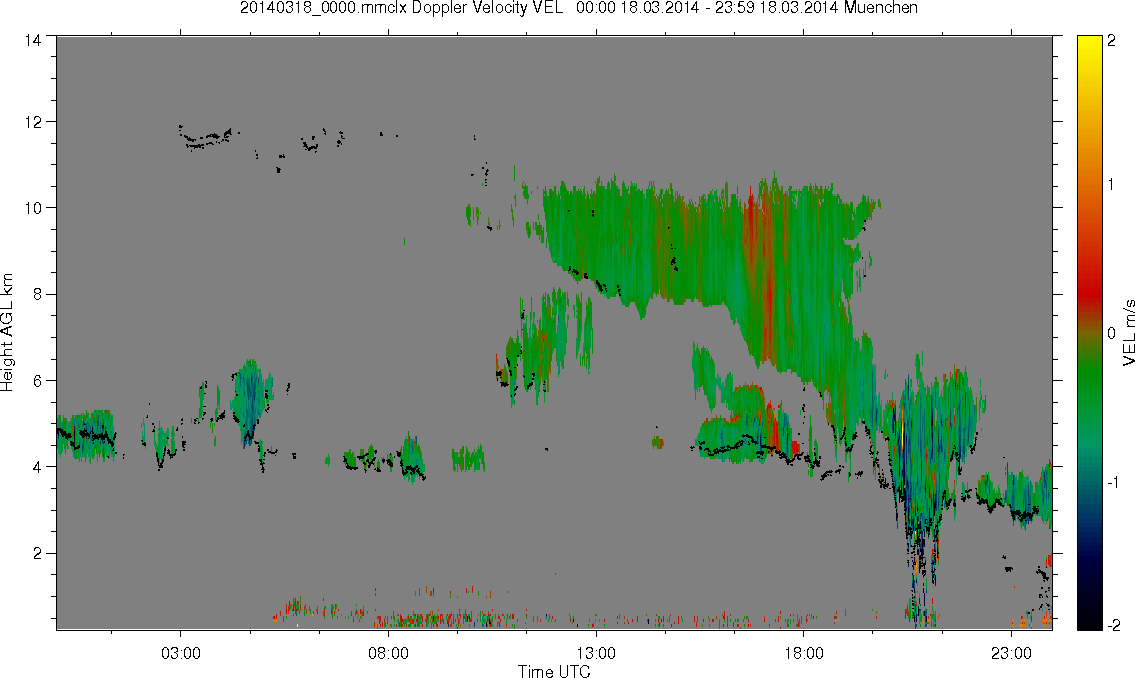This screenshot has width=1135, height=678.
Task: Click the '6' height tick label
Action: pos(36,381)
